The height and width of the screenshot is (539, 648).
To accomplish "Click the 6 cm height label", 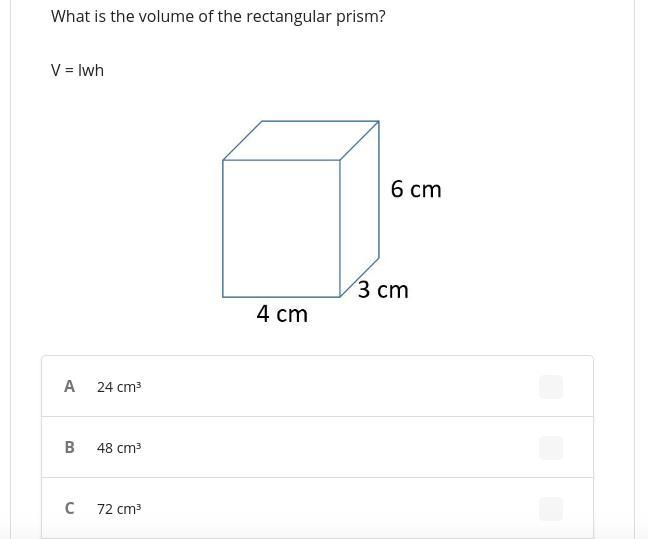I will click(416, 189).
